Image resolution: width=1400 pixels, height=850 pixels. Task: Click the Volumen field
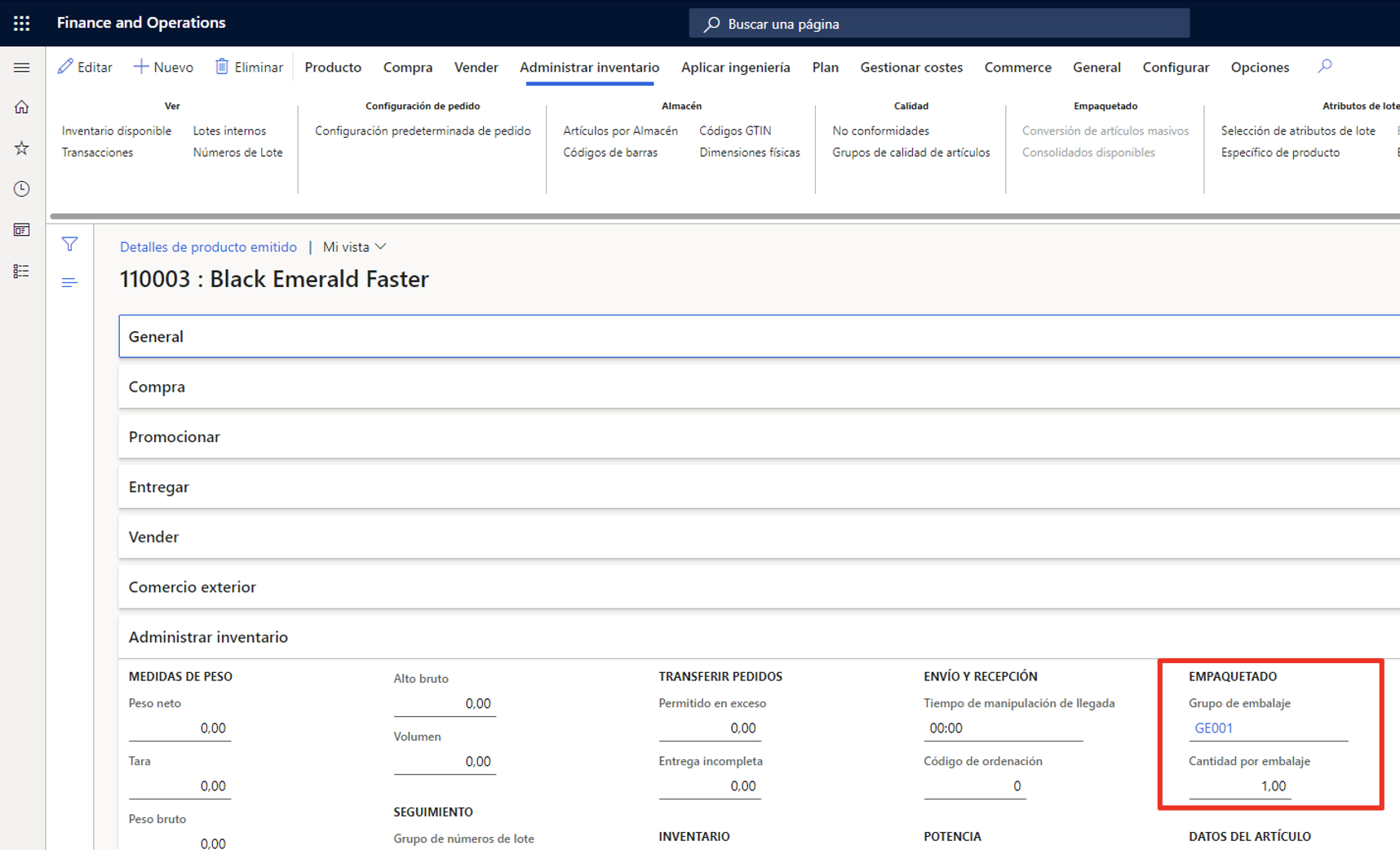click(x=445, y=761)
